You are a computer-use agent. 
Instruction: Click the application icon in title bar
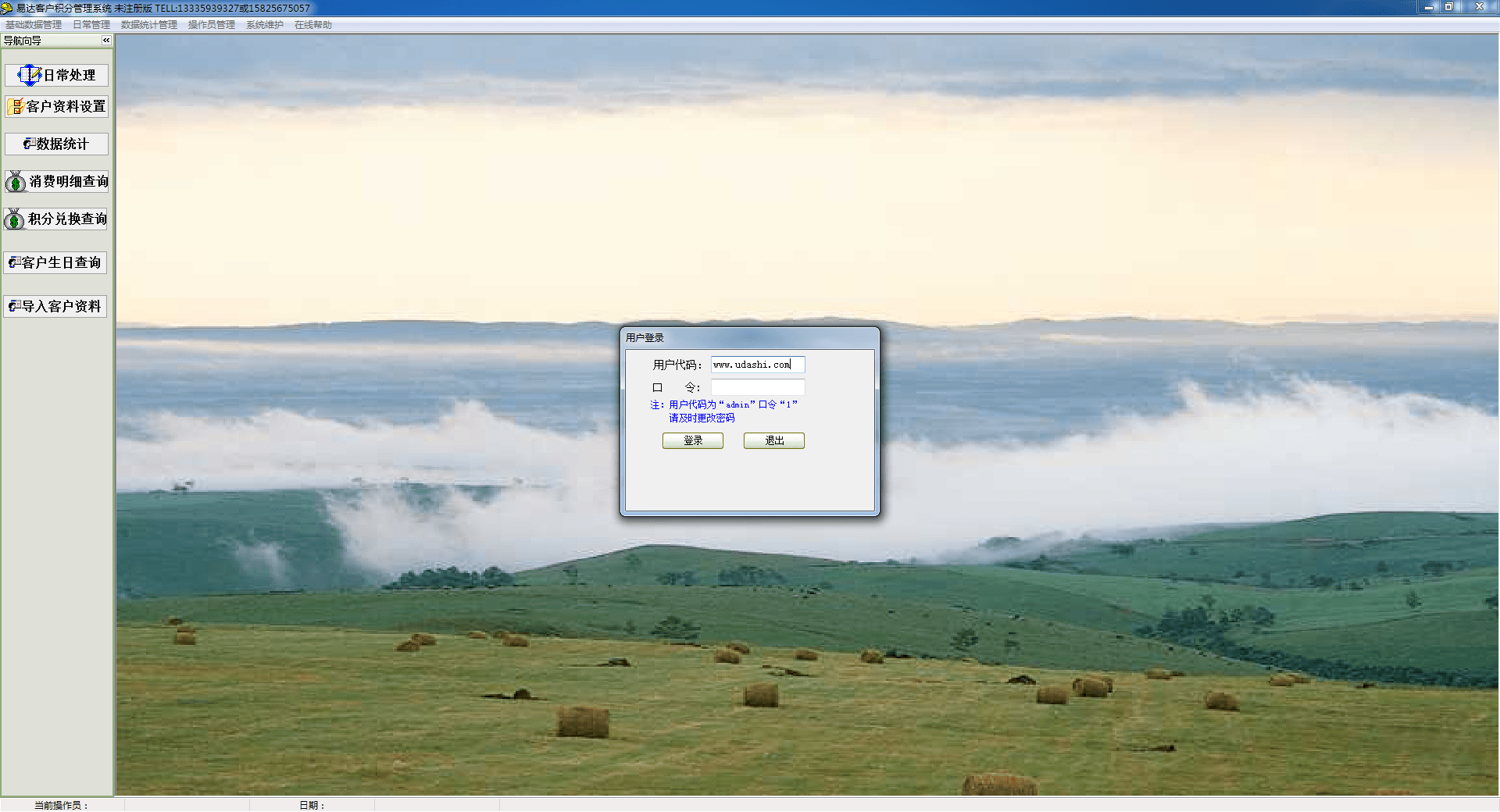coord(7,8)
